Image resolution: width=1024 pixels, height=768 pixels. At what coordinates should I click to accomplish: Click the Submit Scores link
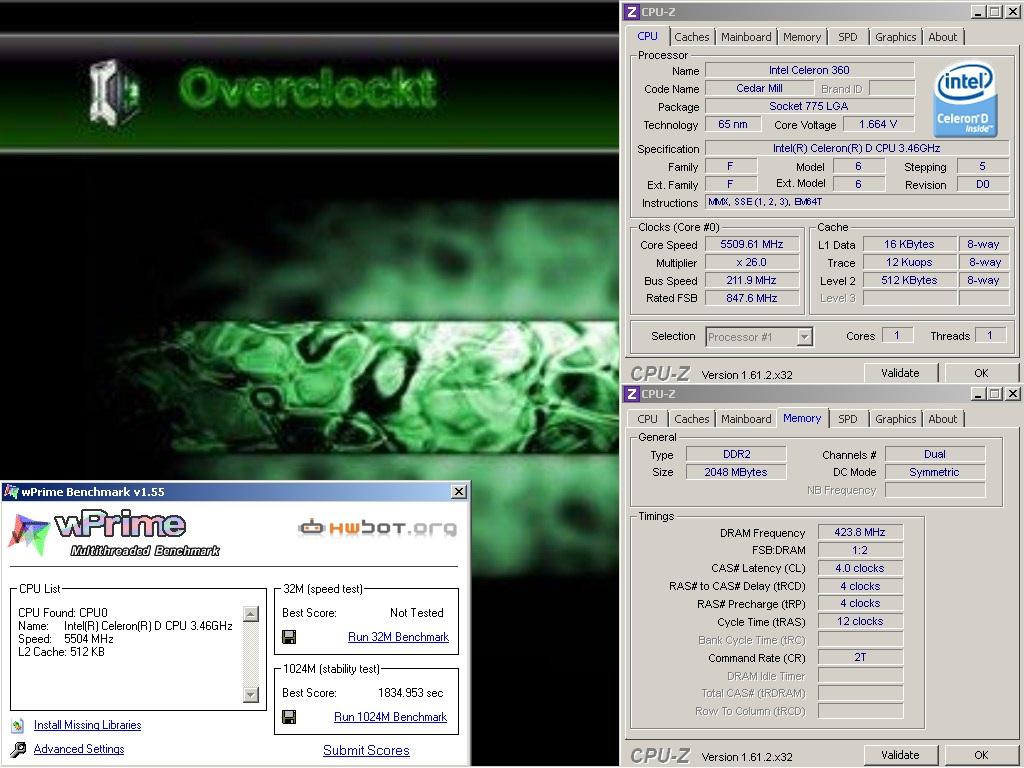(x=366, y=750)
